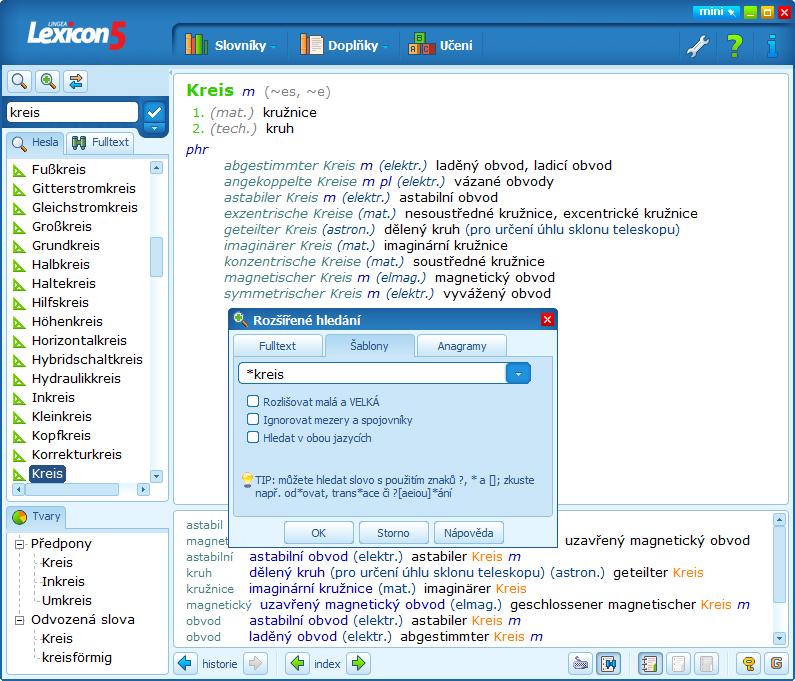Click the Nápověda button
795x681 pixels.
click(468, 533)
